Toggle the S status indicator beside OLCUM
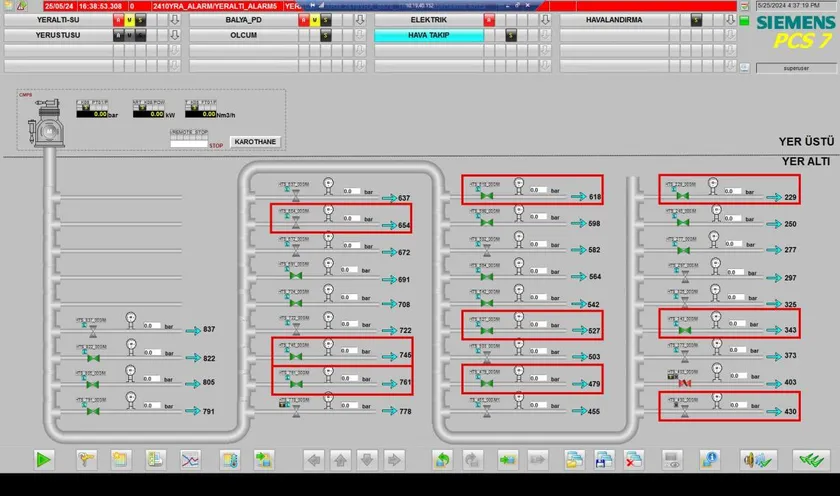The height and width of the screenshot is (496, 840). pyautogui.click(x=326, y=36)
